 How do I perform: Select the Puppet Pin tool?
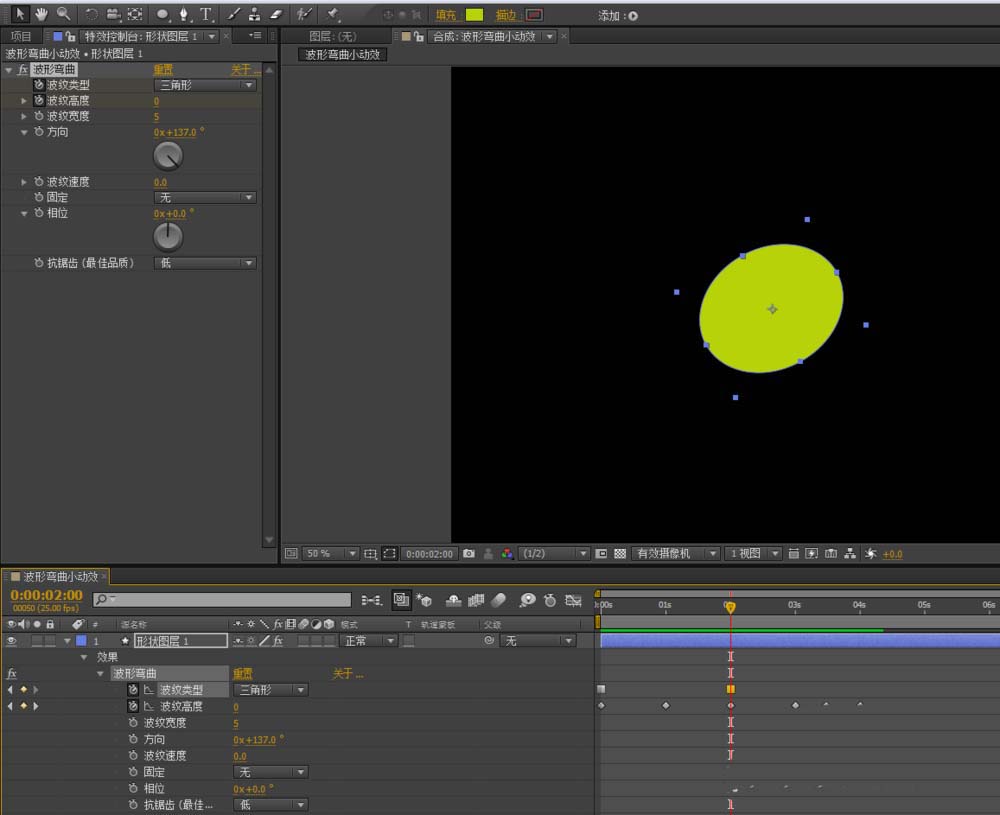click(x=333, y=14)
